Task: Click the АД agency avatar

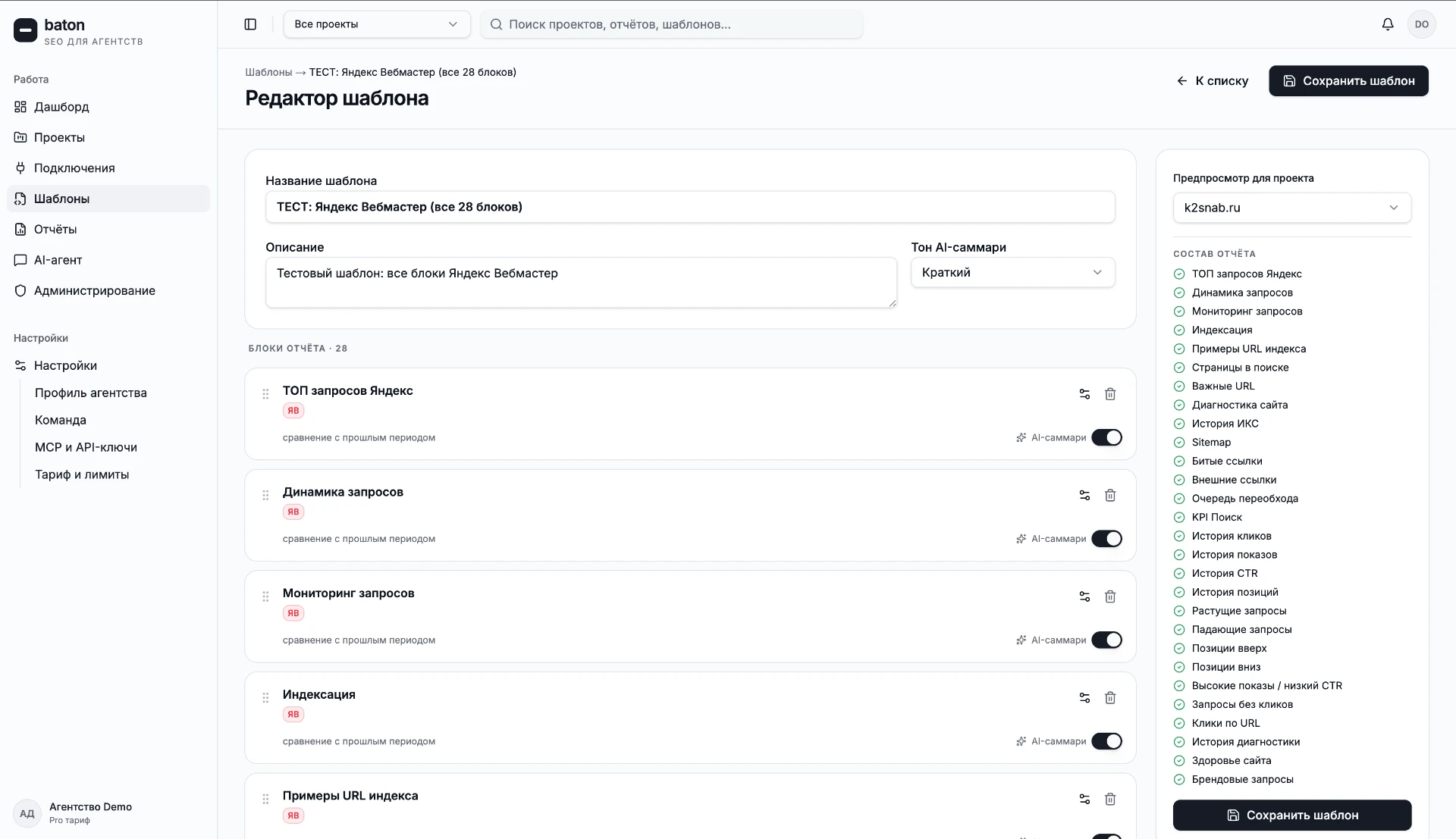Action: (x=27, y=814)
